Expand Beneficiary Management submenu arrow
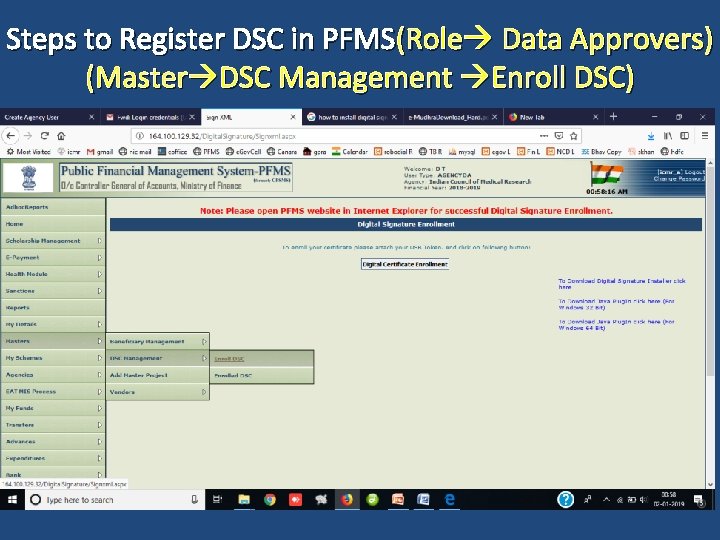The width and height of the screenshot is (720, 540). point(204,341)
